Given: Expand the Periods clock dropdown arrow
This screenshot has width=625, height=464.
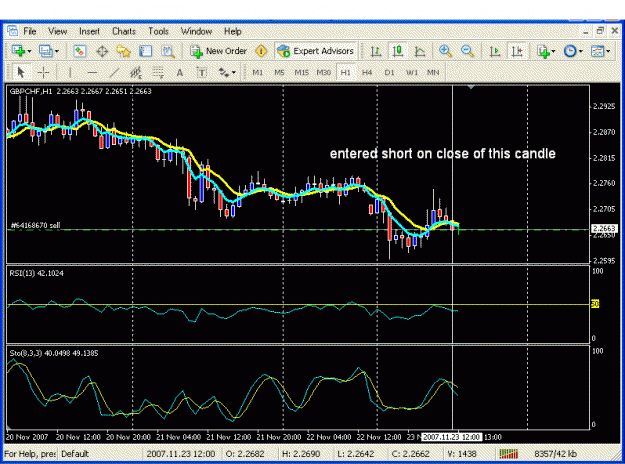Looking at the screenshot, I should 581,51.
